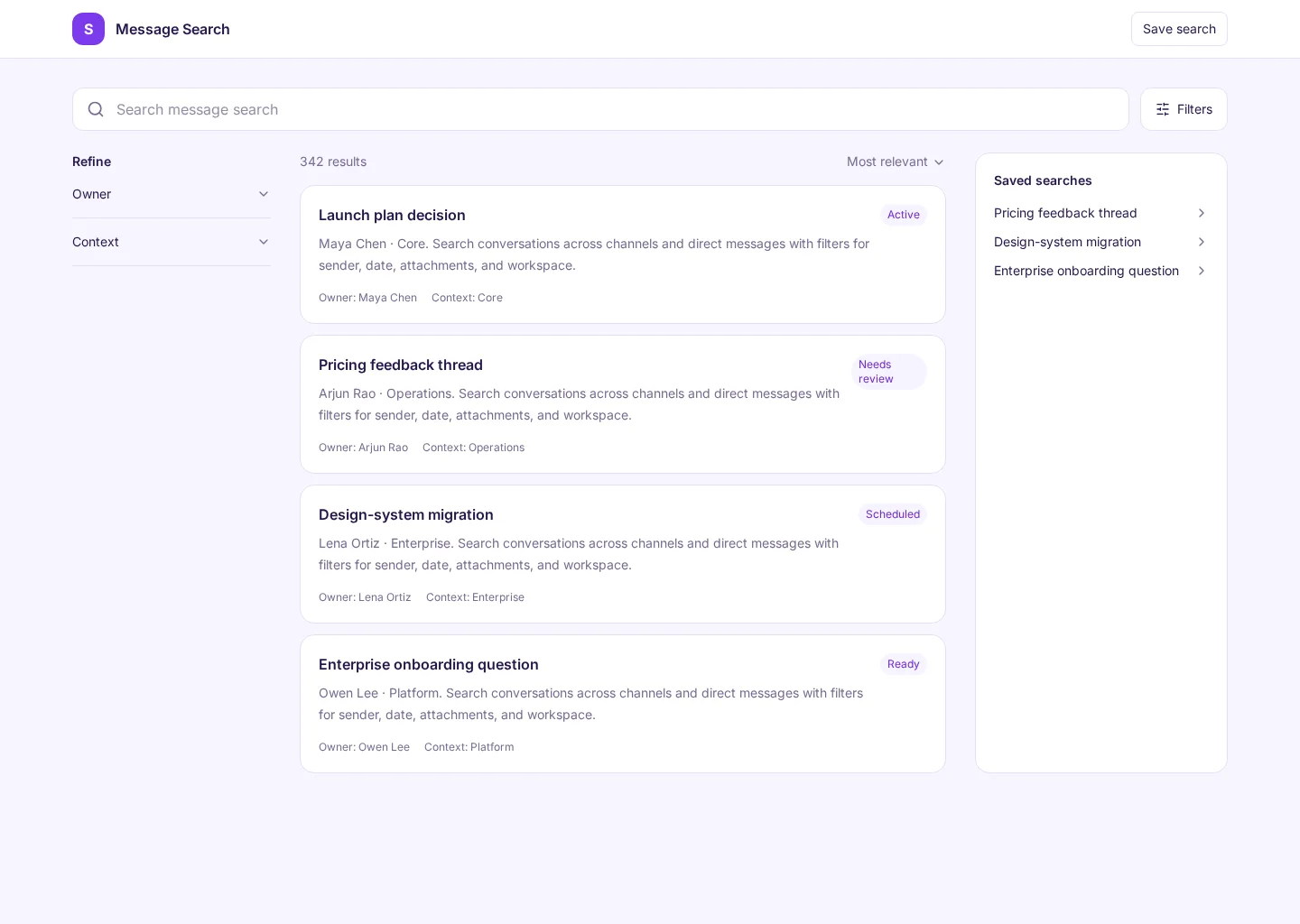This screenshot has height=924, width=1300.
Task: Click the magnifier icon in search bar
Action: tap(96, 109)
